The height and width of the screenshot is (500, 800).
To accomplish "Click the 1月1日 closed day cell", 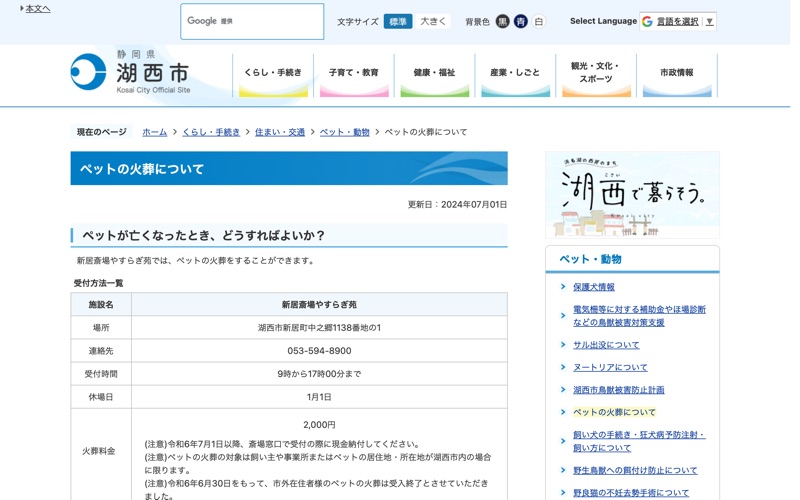I will point(319,397).
